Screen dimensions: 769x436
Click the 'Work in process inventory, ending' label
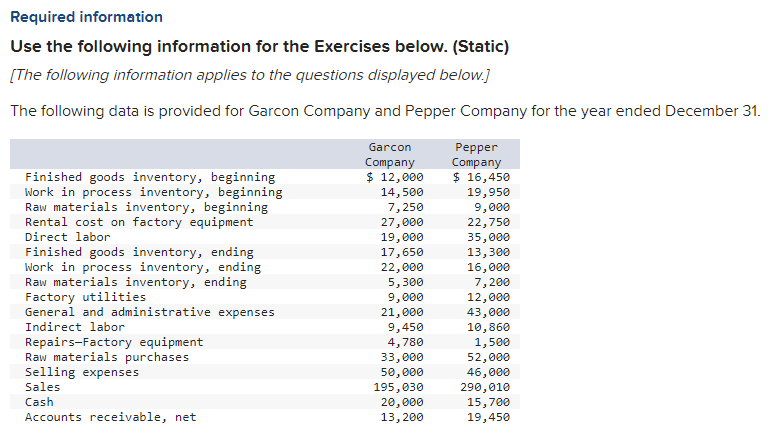(143, 267)
